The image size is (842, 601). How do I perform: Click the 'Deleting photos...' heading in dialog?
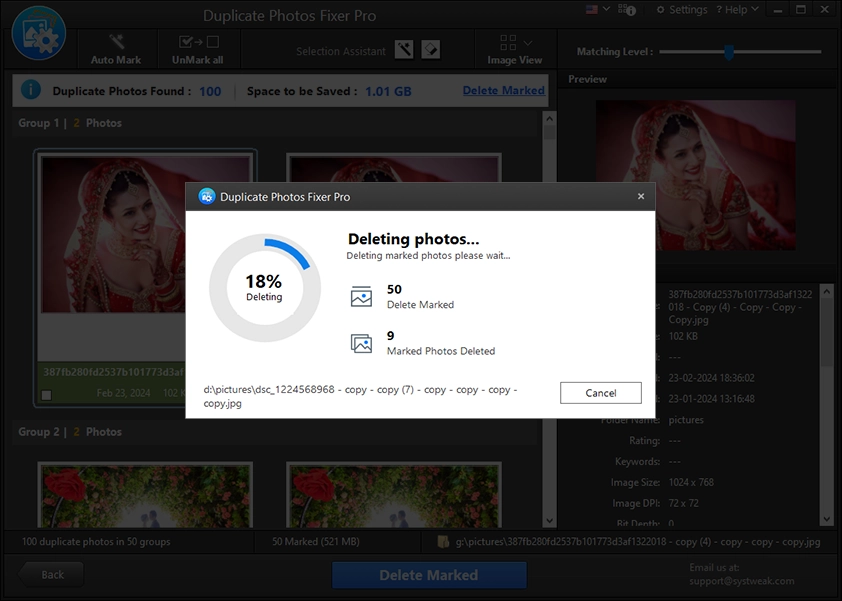[413, 239]
